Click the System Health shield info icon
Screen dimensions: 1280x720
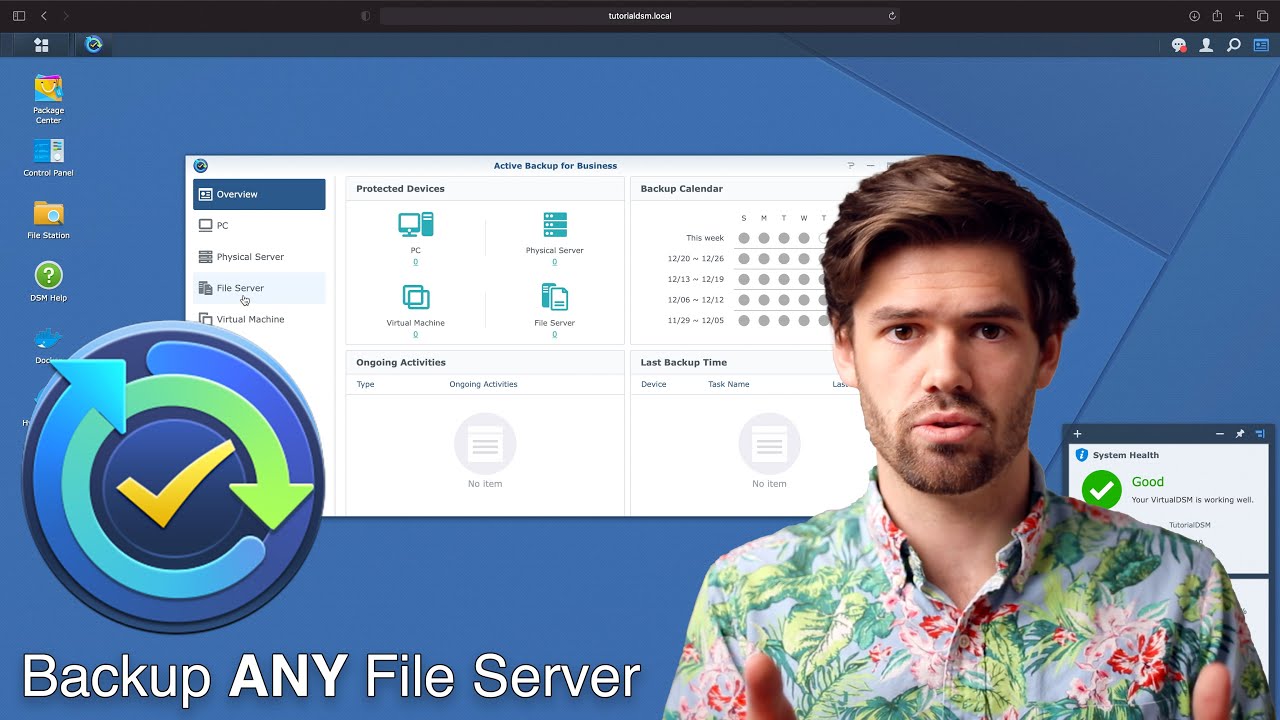[1081, 455]
